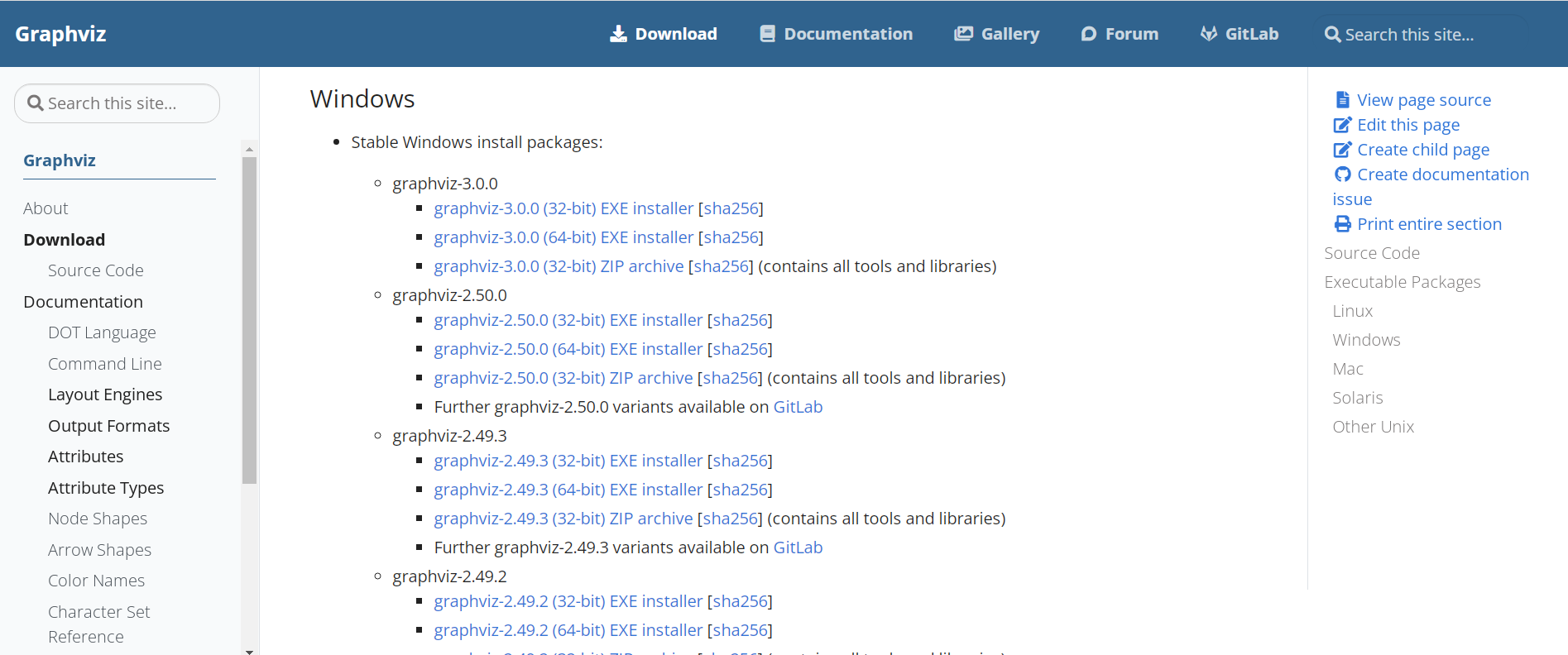
Task: Go to Graphviz home via the brand logo
Action: pos(60,34)
